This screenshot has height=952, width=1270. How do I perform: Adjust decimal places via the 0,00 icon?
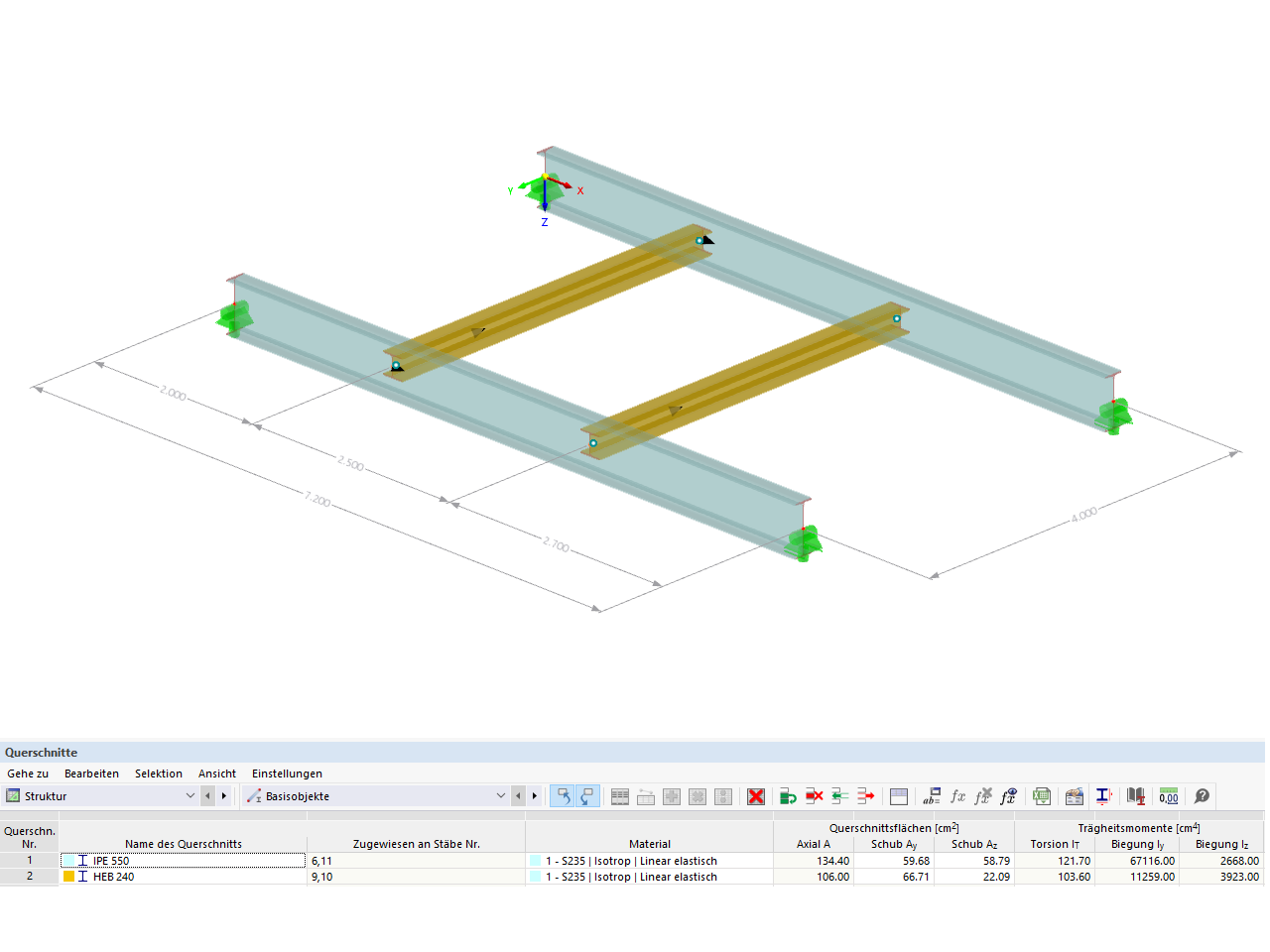pos(1168,795)
